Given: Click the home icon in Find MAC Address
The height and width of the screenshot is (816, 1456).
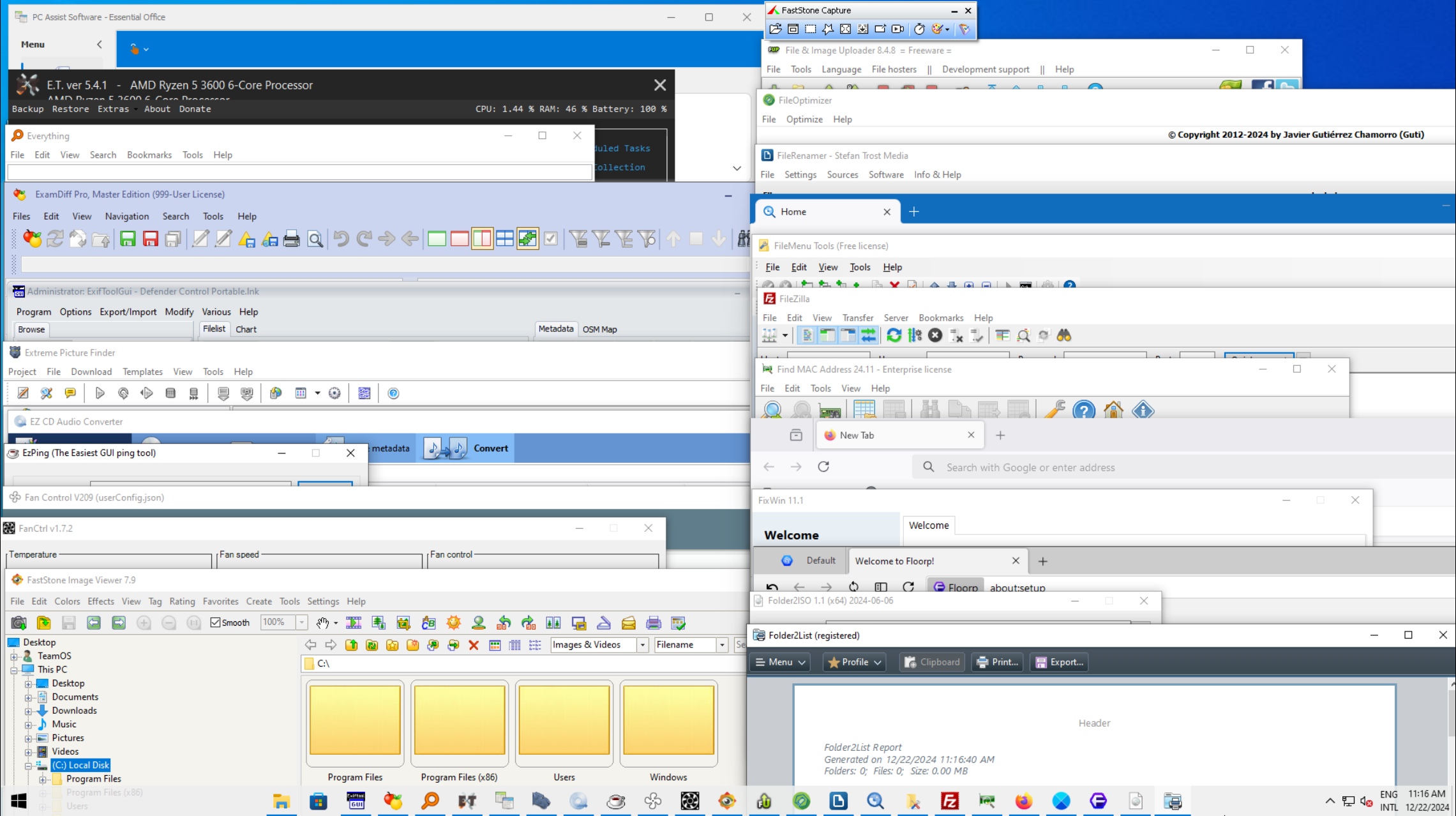Looking at the screenshot, I should 1113,409.
